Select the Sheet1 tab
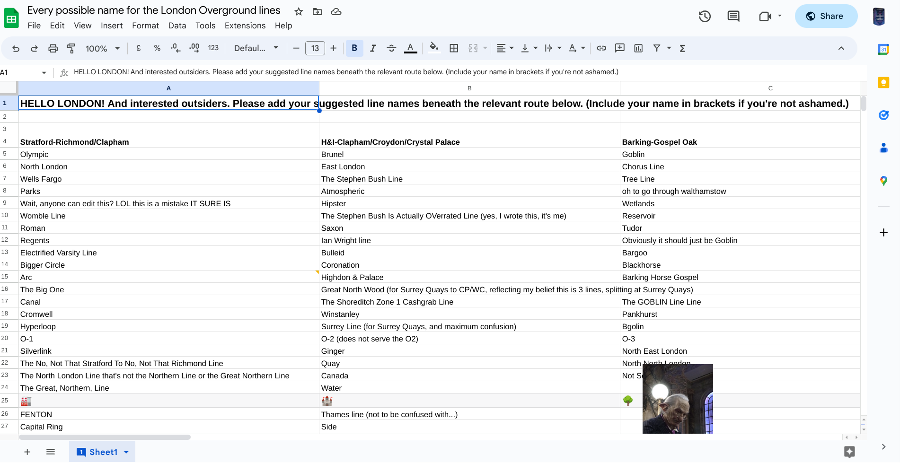 (102, 452)
